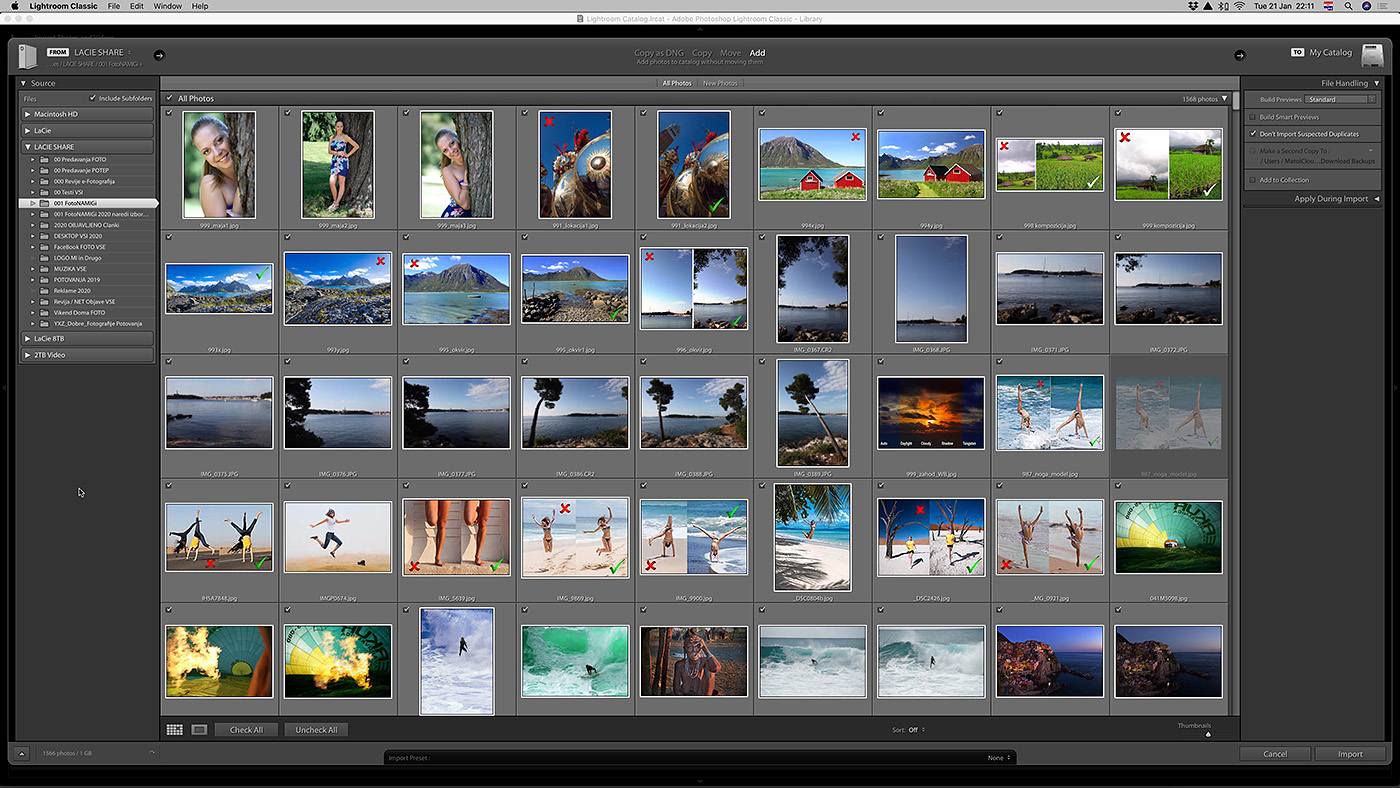Enable Build Smart Previews checkbox

click(x=1253, y=117)
